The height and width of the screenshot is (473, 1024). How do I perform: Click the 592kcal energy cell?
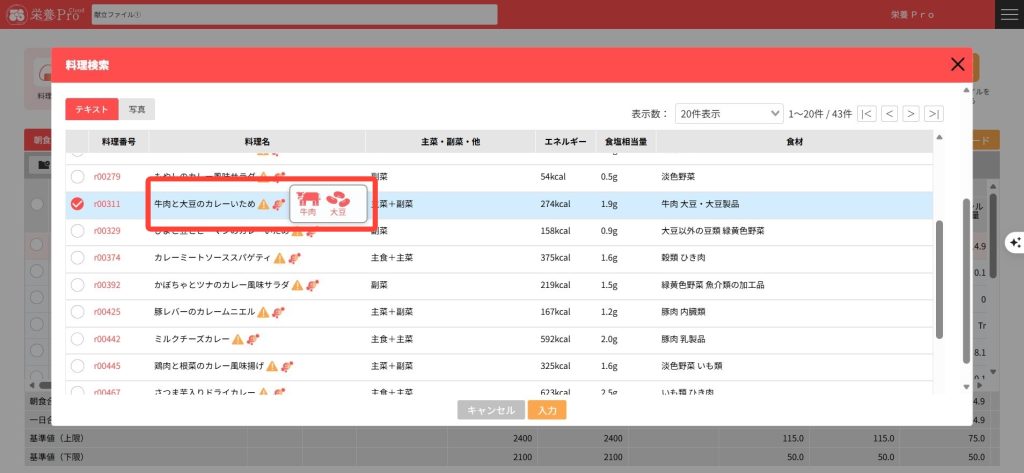click(555, 339)
